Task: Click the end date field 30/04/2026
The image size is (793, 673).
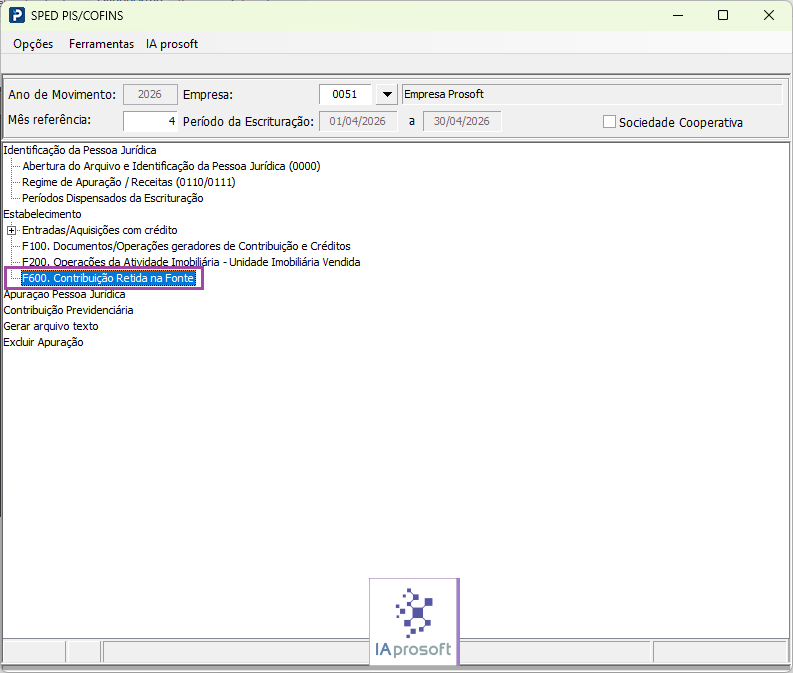Action: [462, 121]
